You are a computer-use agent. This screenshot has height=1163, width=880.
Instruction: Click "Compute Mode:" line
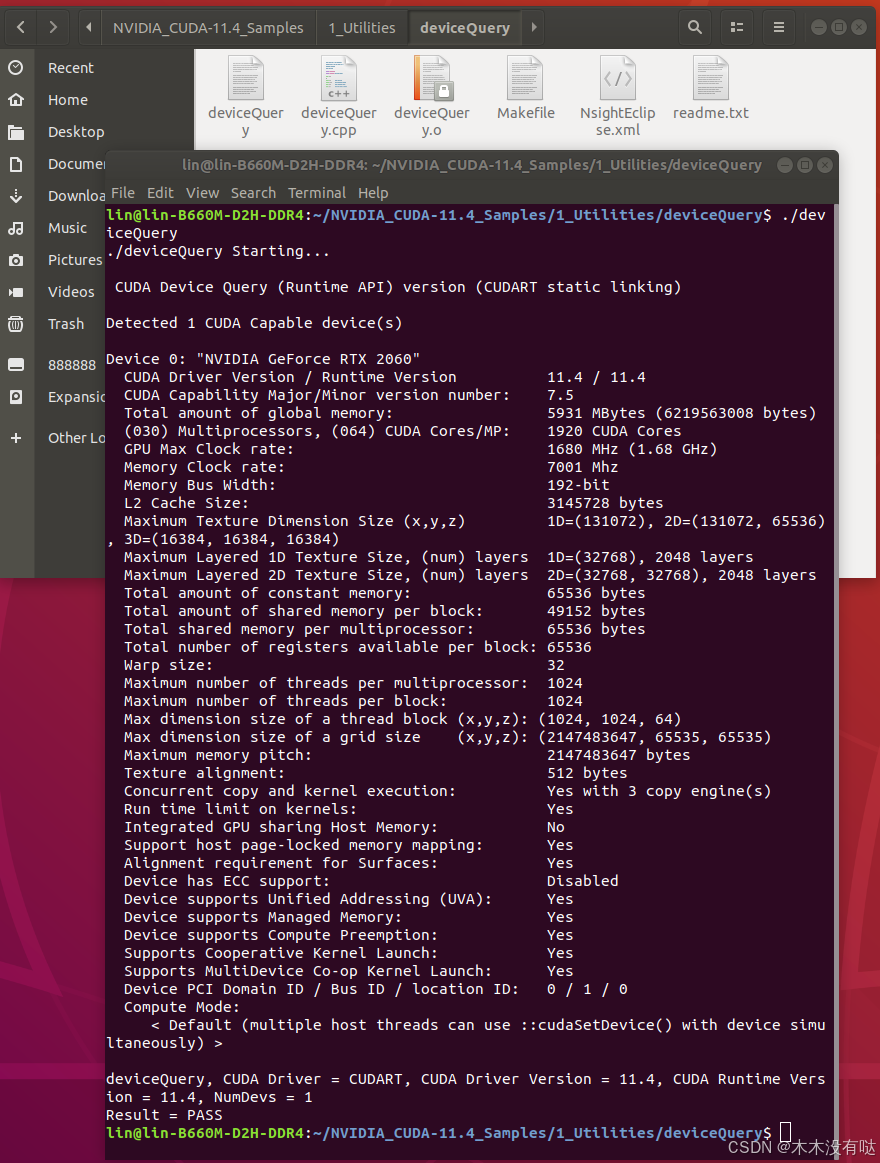[182, 1007]
